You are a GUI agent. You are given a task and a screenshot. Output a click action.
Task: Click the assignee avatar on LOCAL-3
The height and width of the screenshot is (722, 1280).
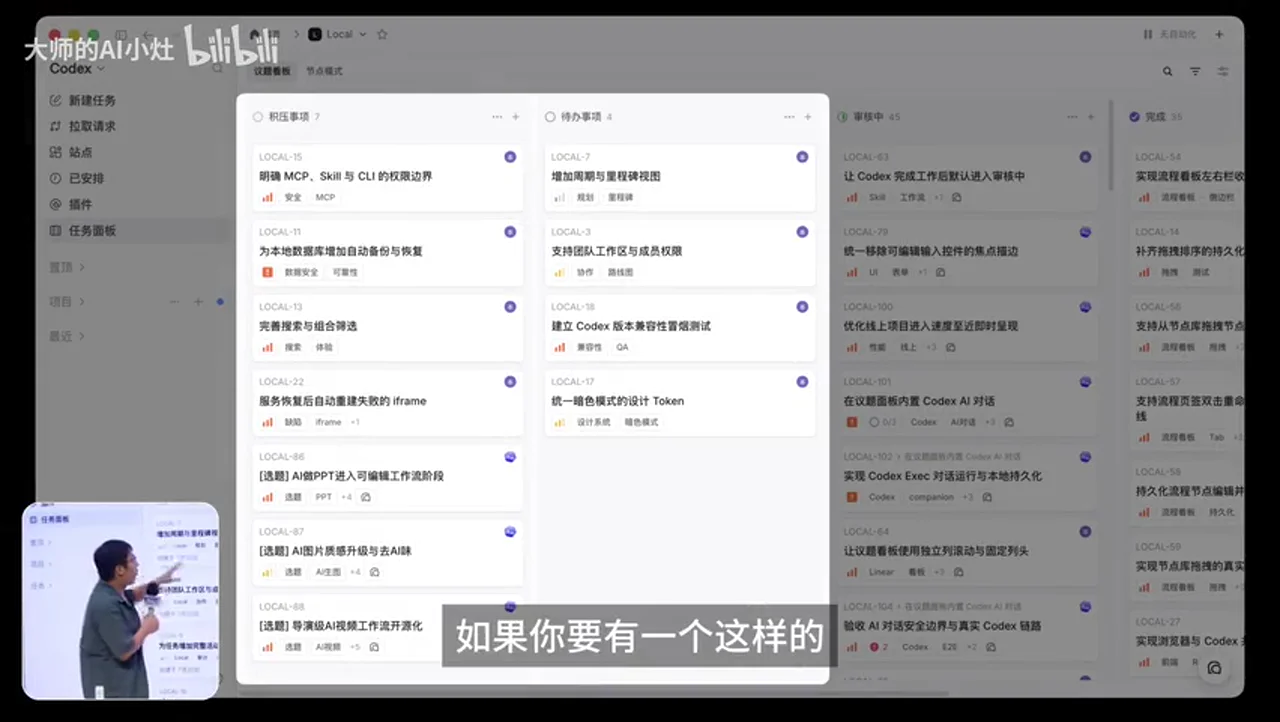pos(802,232)
